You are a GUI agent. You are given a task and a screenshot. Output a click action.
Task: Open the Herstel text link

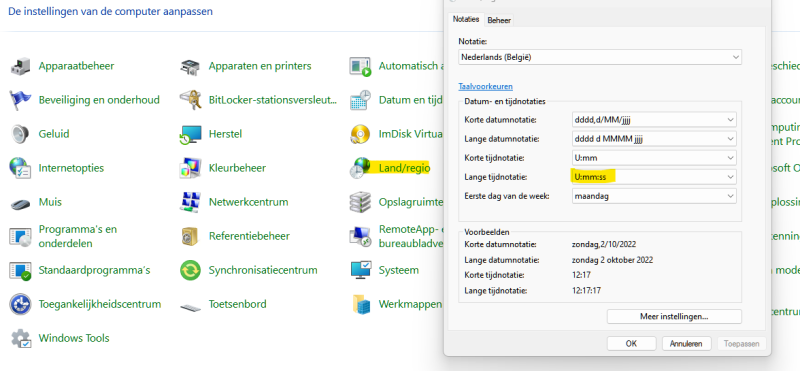(x=226, y=134)
